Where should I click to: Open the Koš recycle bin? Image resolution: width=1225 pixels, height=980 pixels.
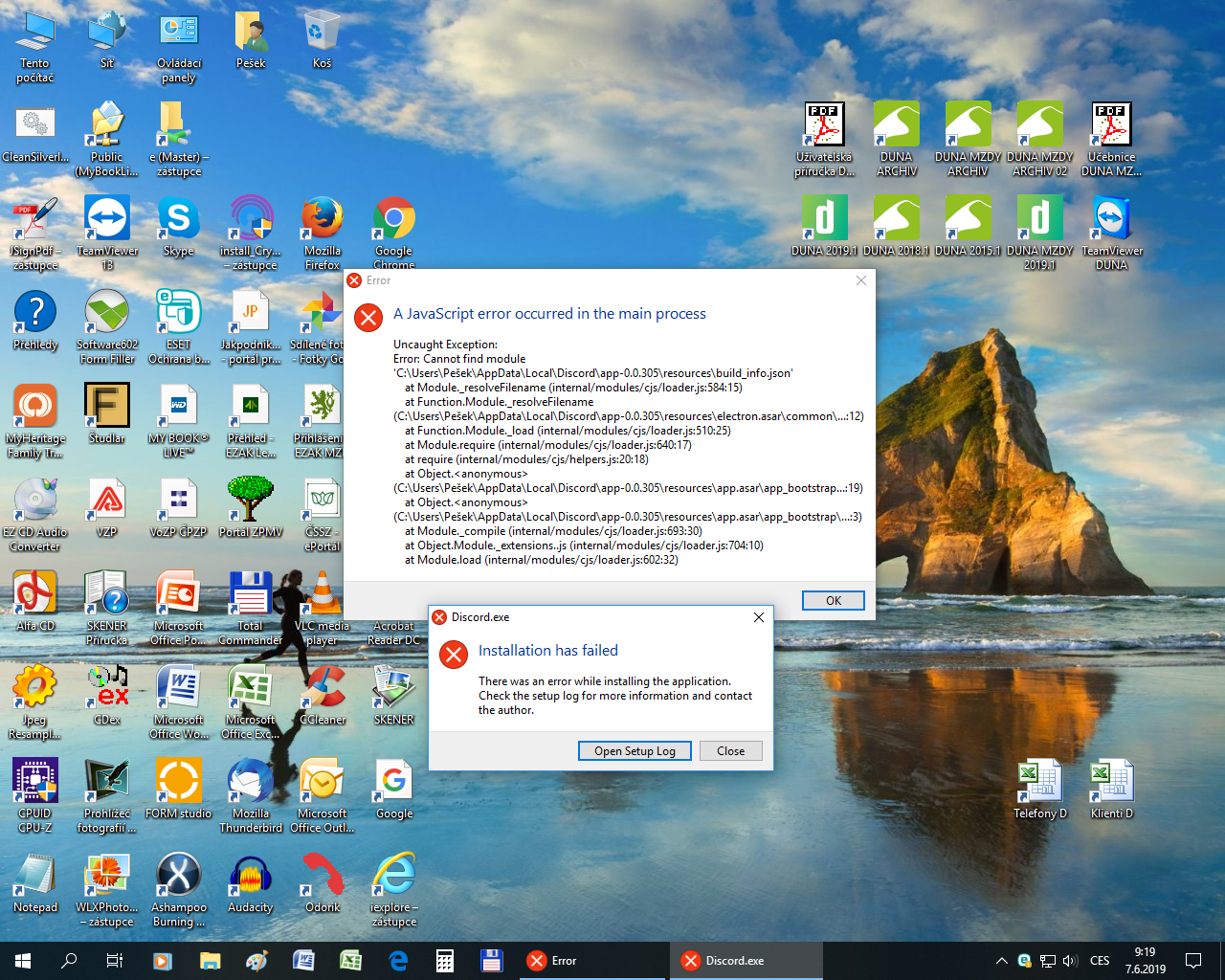click(322, 33)
